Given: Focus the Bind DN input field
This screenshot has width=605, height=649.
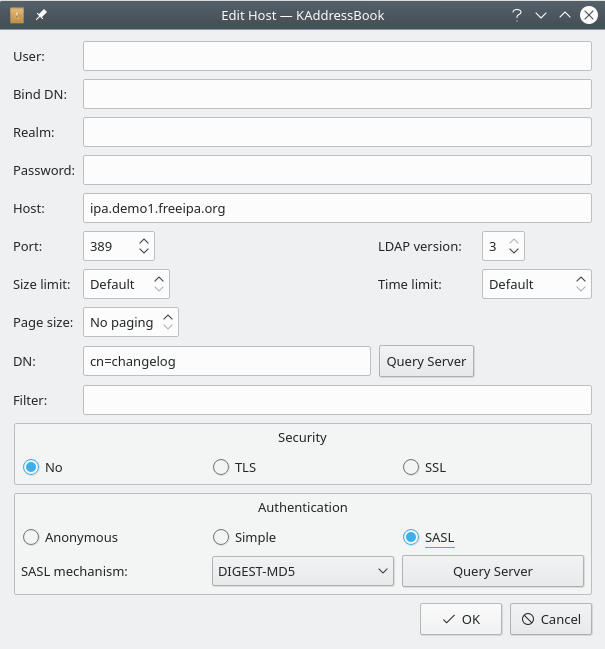Looking at the screenshot, I should pos(337,94).
